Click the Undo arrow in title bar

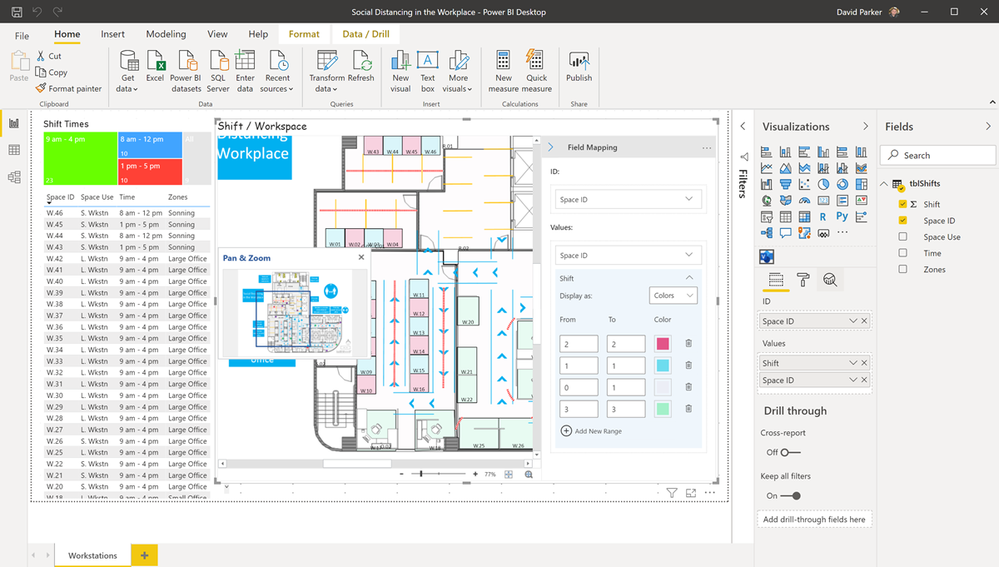coord(37,11)
